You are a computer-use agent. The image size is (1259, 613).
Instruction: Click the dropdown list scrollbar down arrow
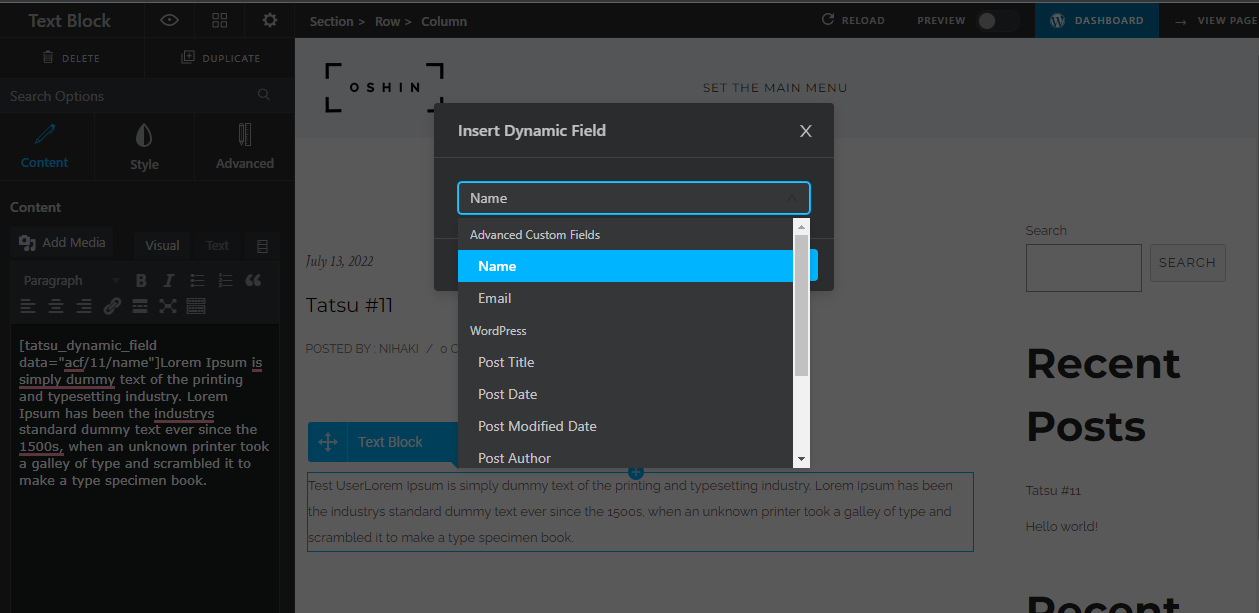coord(801,458)
